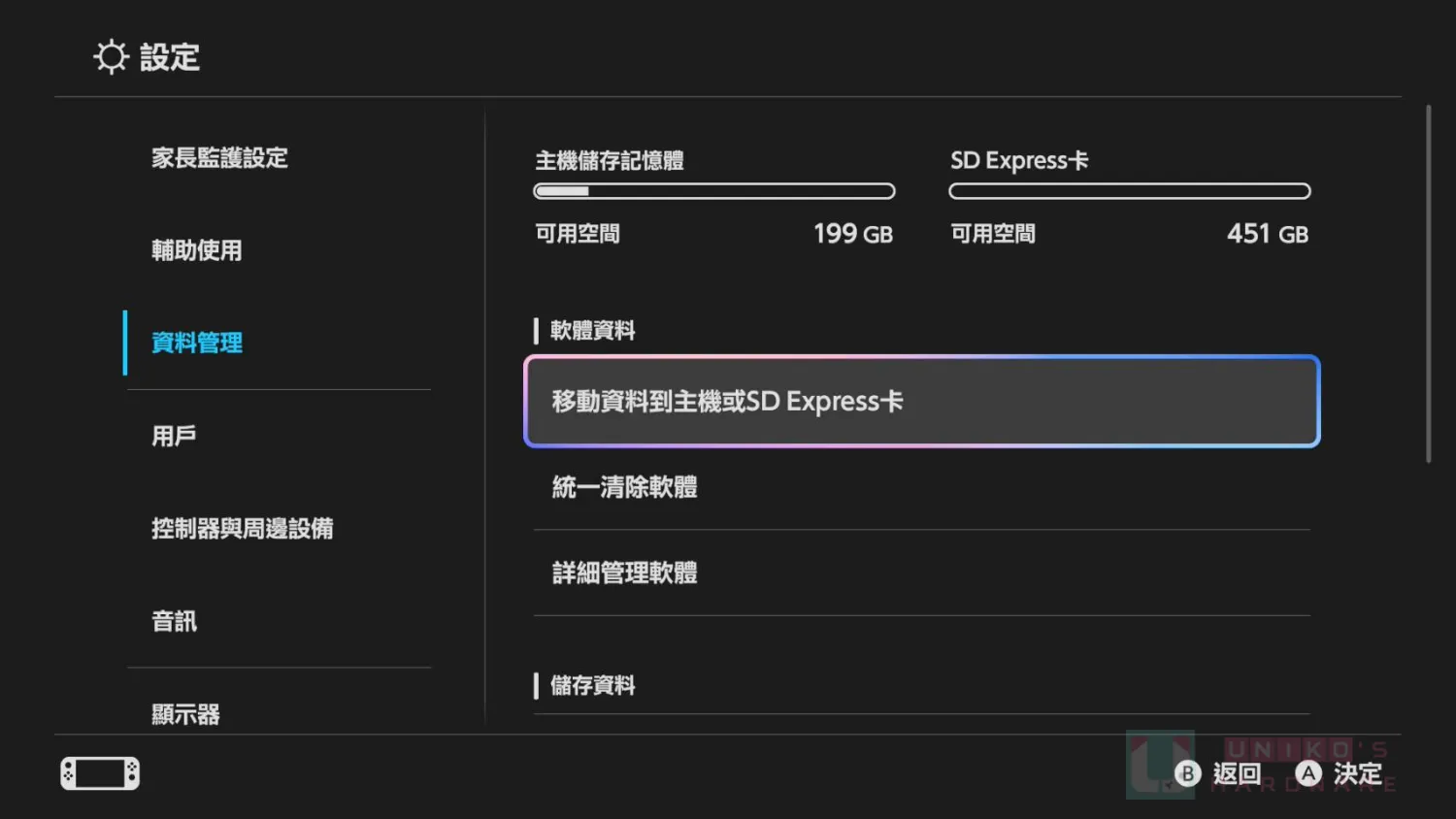Choose 顯示器 in the sidebar
Screen dimensions: 1456x819
tap(186, 714)
